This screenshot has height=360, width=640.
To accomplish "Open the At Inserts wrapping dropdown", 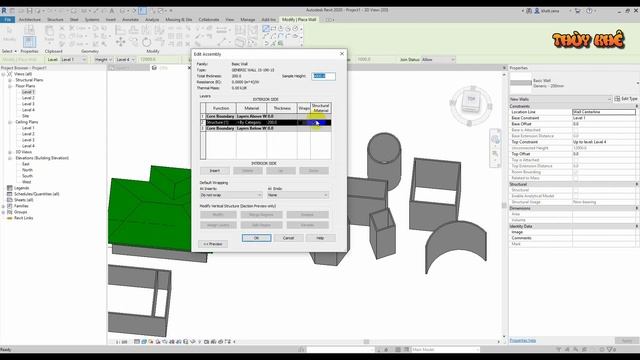I will 231,195.
